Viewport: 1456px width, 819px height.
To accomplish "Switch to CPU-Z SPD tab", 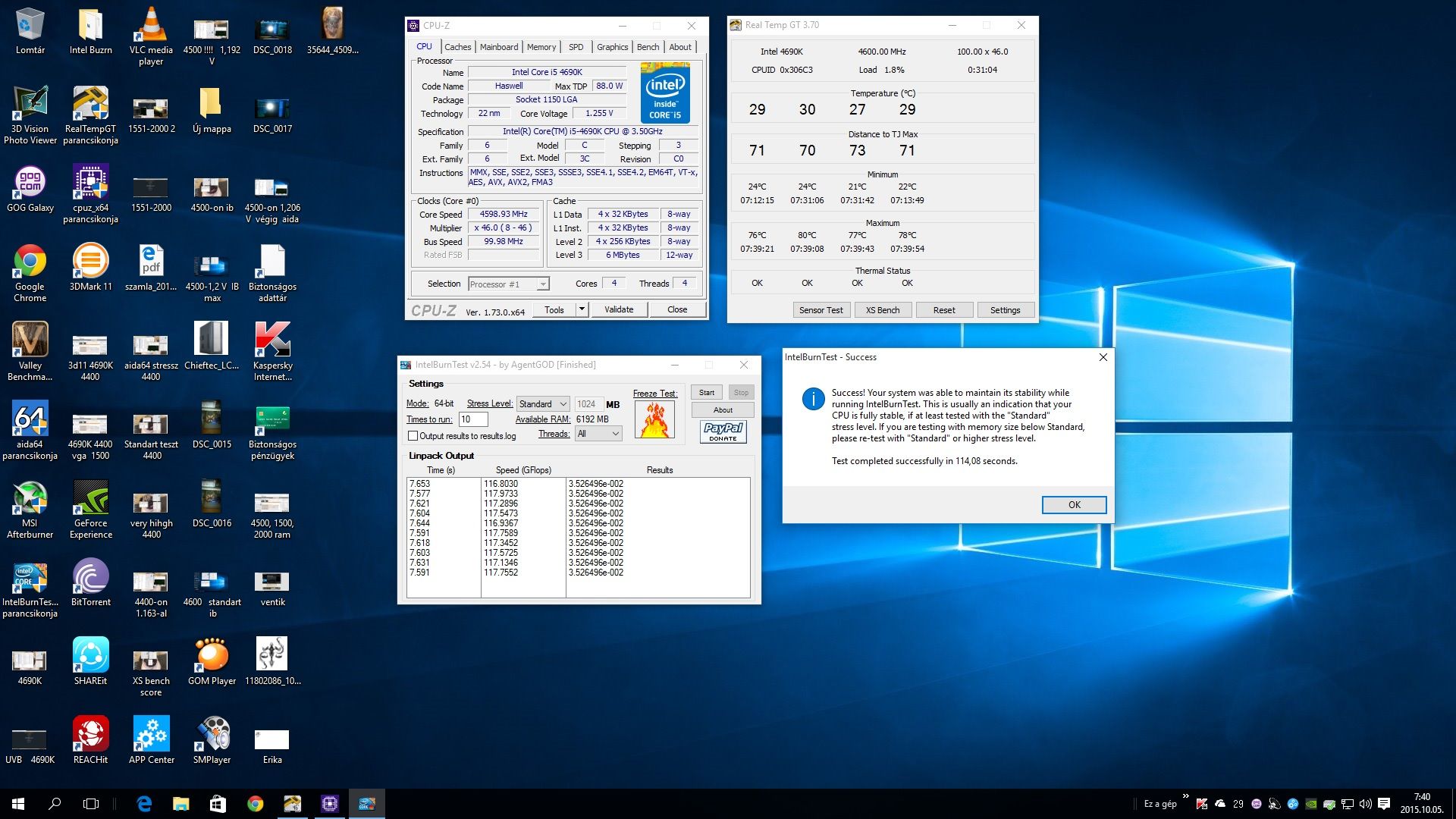I will [x=576, y=47].
